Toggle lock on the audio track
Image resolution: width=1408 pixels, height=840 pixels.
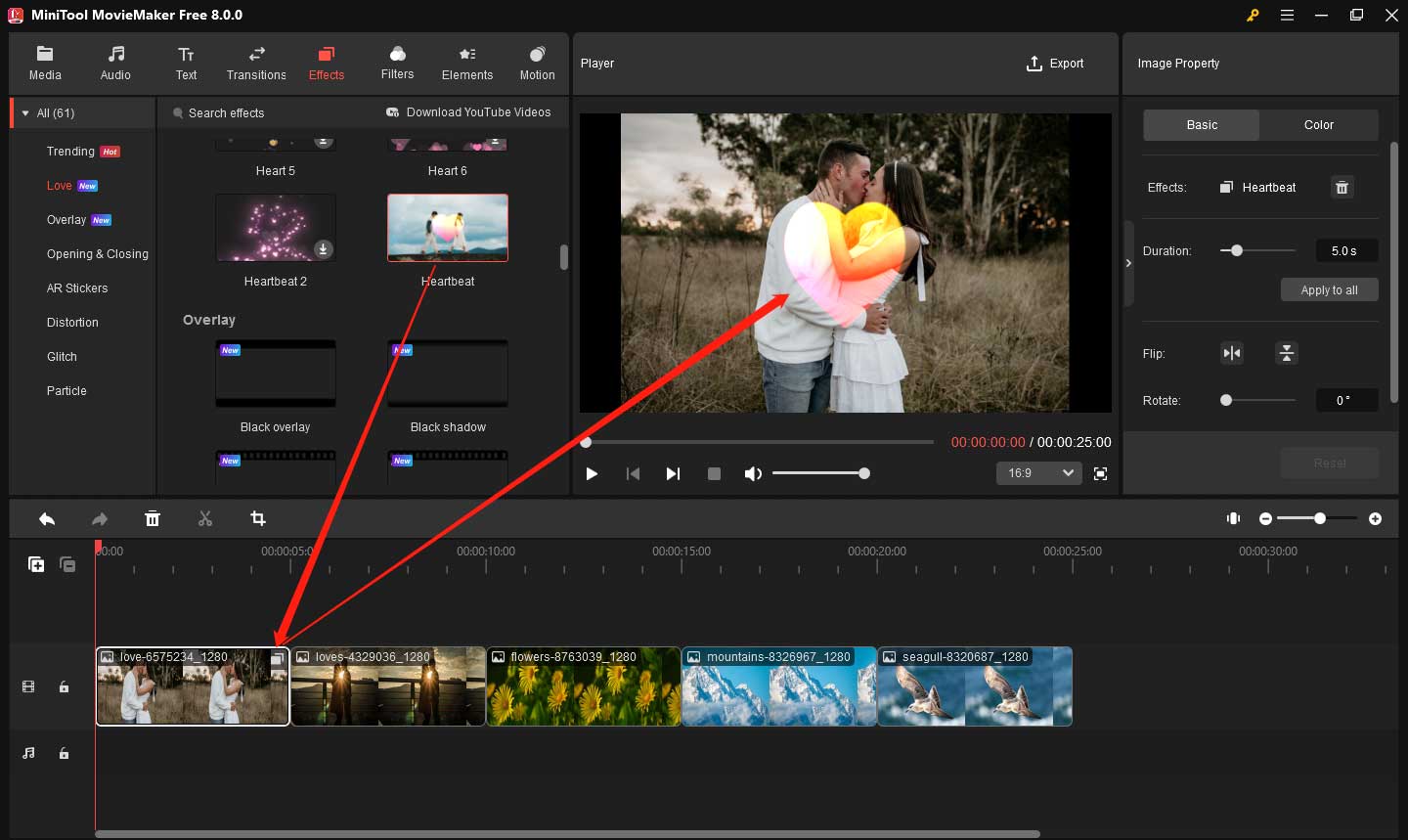coord(65,754)
